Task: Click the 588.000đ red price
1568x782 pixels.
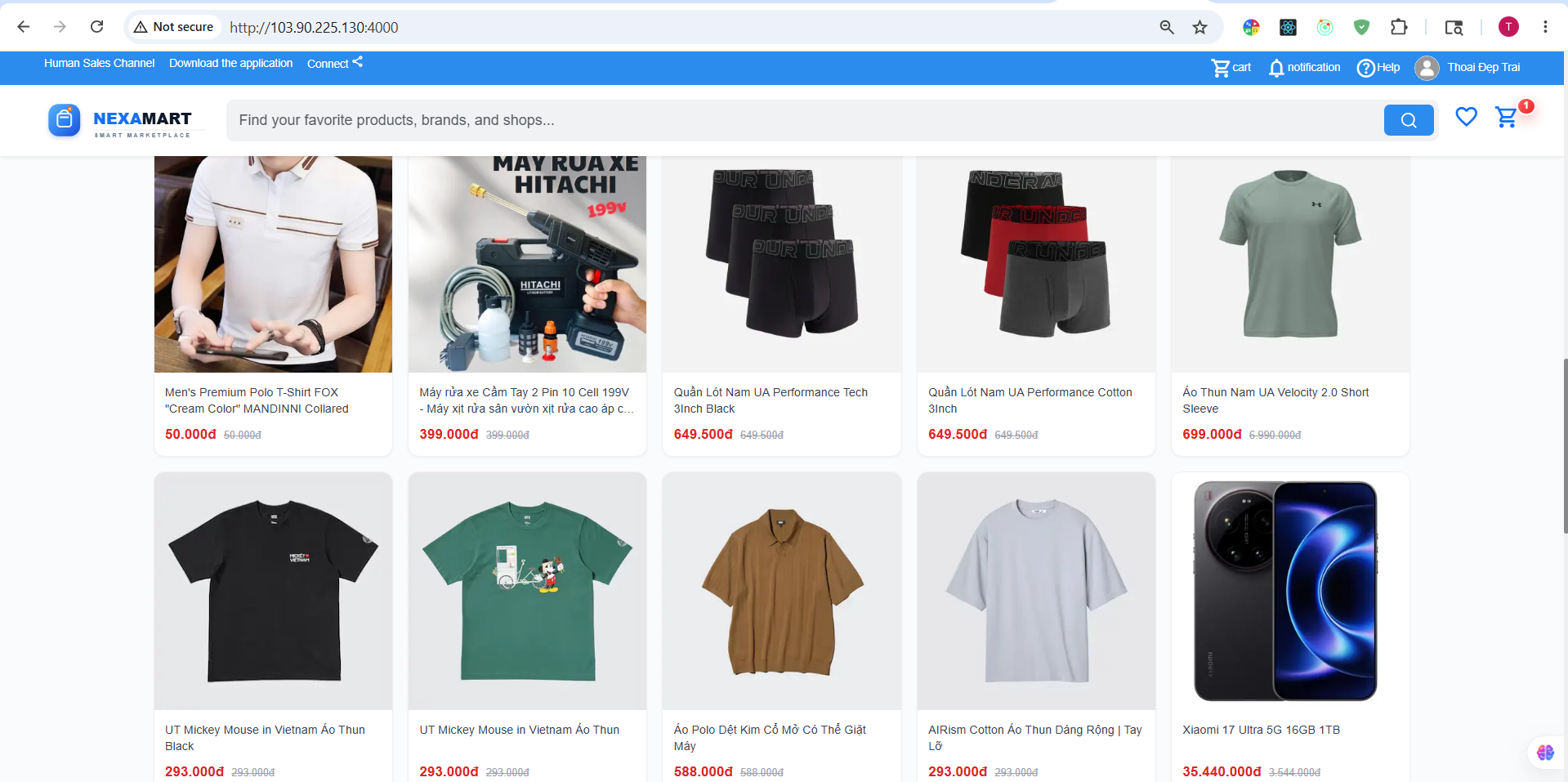Action: 703,771
